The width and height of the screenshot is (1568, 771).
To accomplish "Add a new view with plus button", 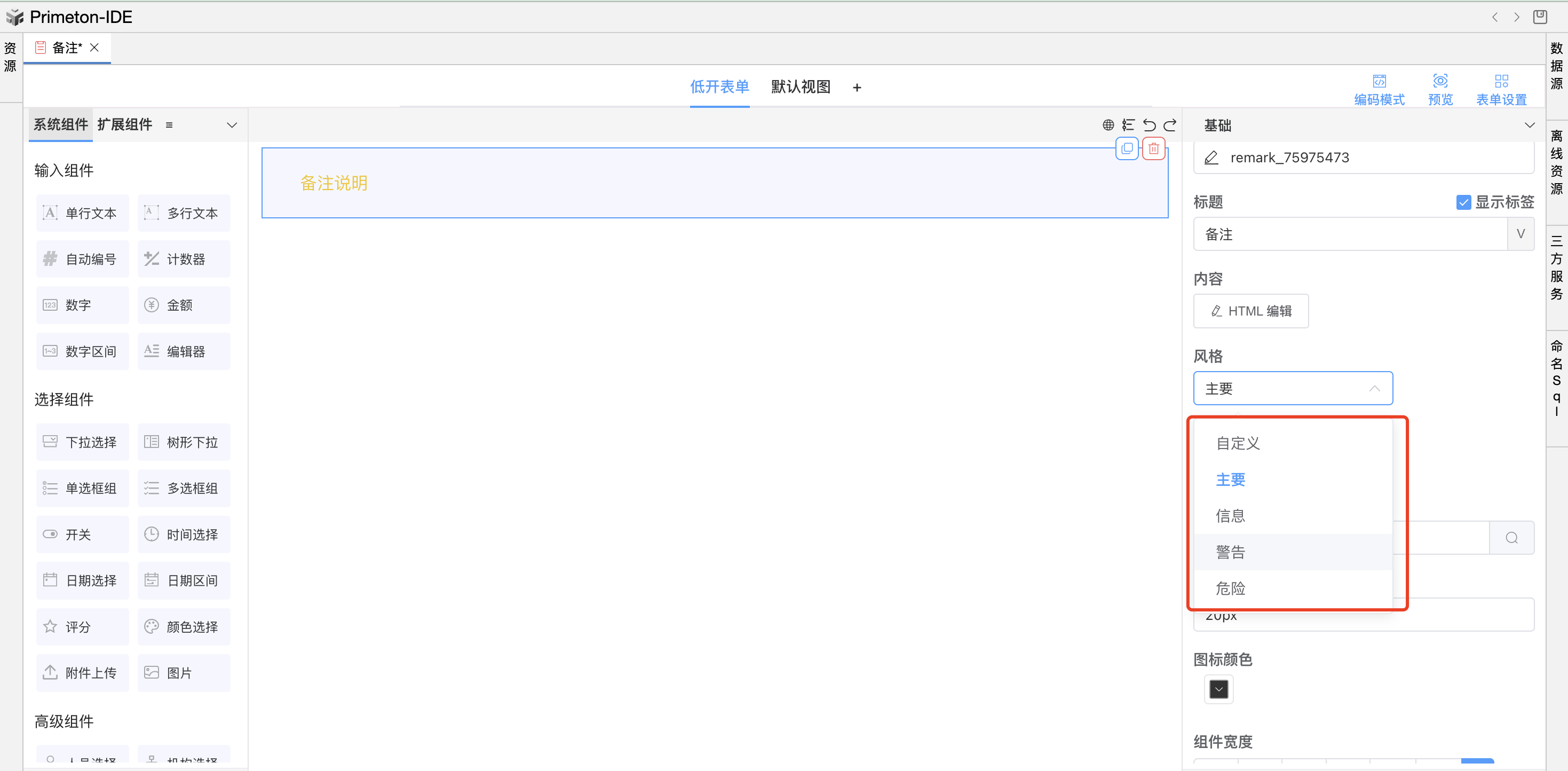I will pyautogui.click(x=857, y=88).
